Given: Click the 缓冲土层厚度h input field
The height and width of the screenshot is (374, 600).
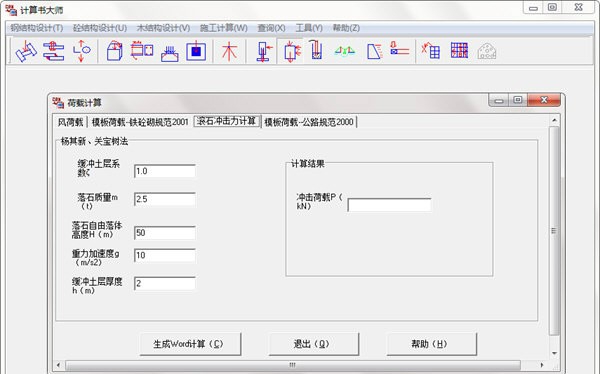Looking at the screenshot, I should point(165,284).
